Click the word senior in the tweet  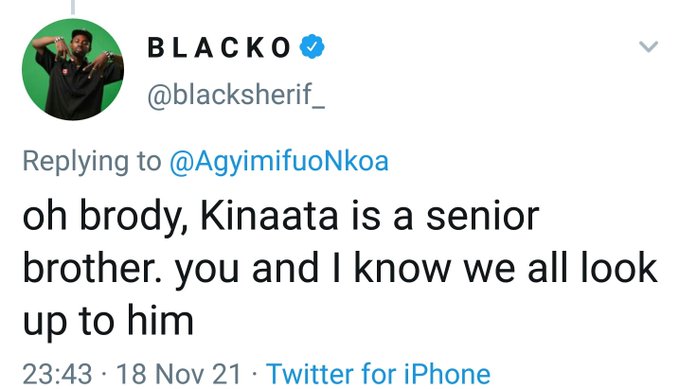tap(483, 216)
